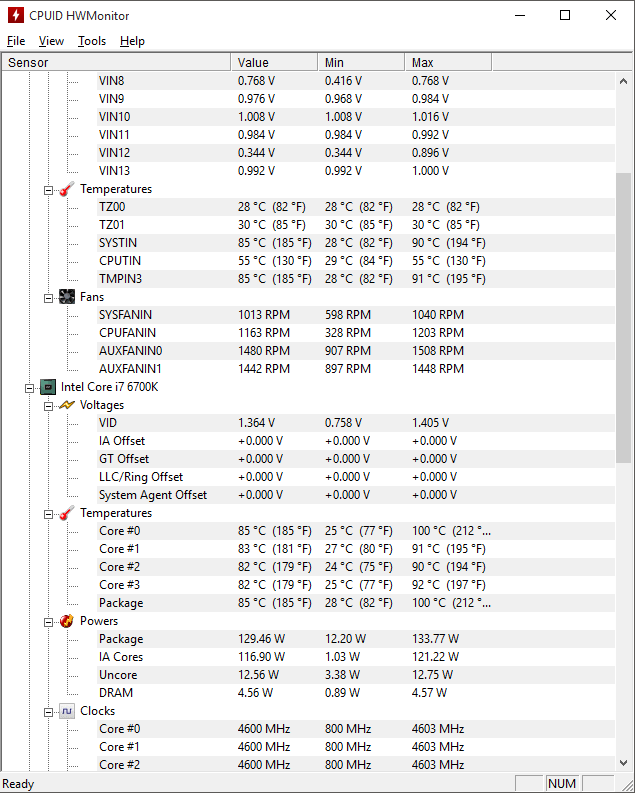Collapse the Powers tree section
635x793 pixels.
tap(48, 621)
